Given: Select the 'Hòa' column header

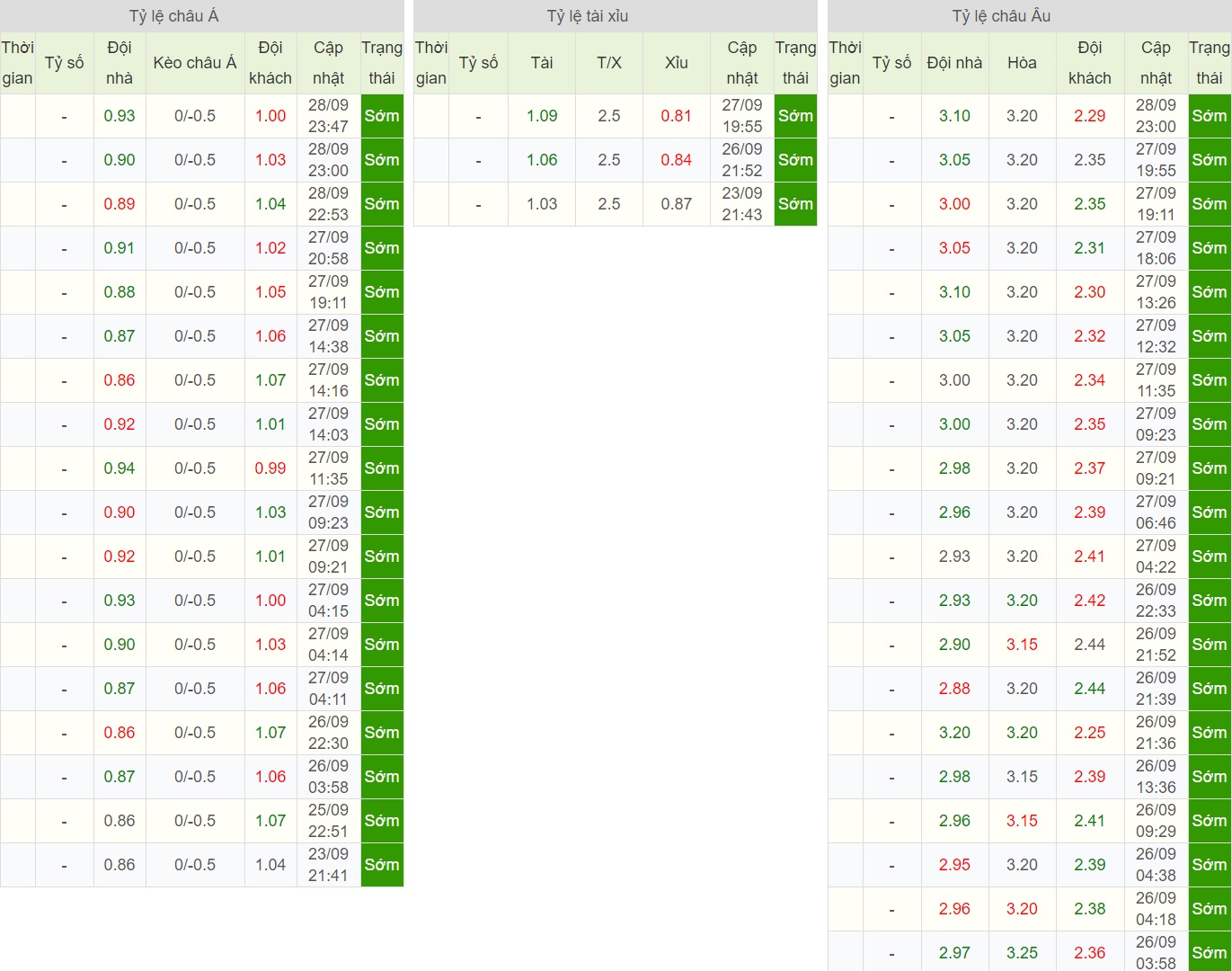Looking at the screenshot, I should (x=1022, y=63).
